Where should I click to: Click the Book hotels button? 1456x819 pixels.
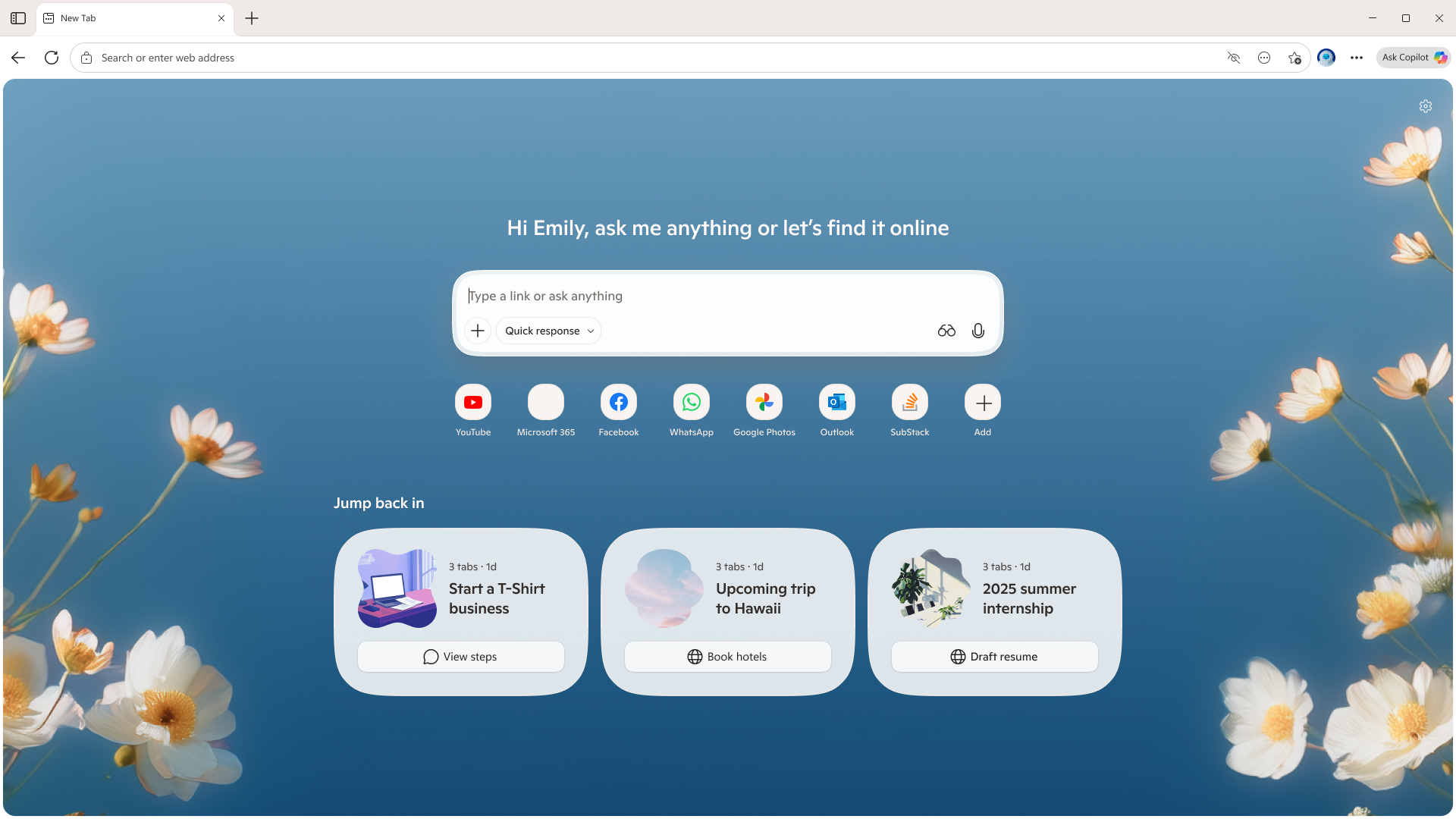pyautogui.click(x=728, y=657)
